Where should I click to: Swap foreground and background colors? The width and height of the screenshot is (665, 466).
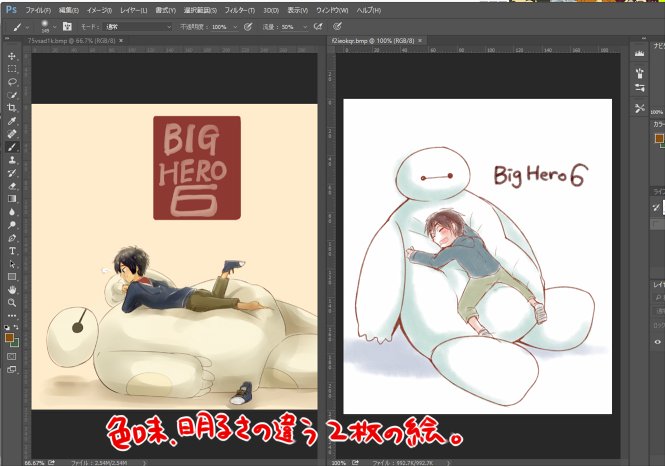(x=16, y=327)
